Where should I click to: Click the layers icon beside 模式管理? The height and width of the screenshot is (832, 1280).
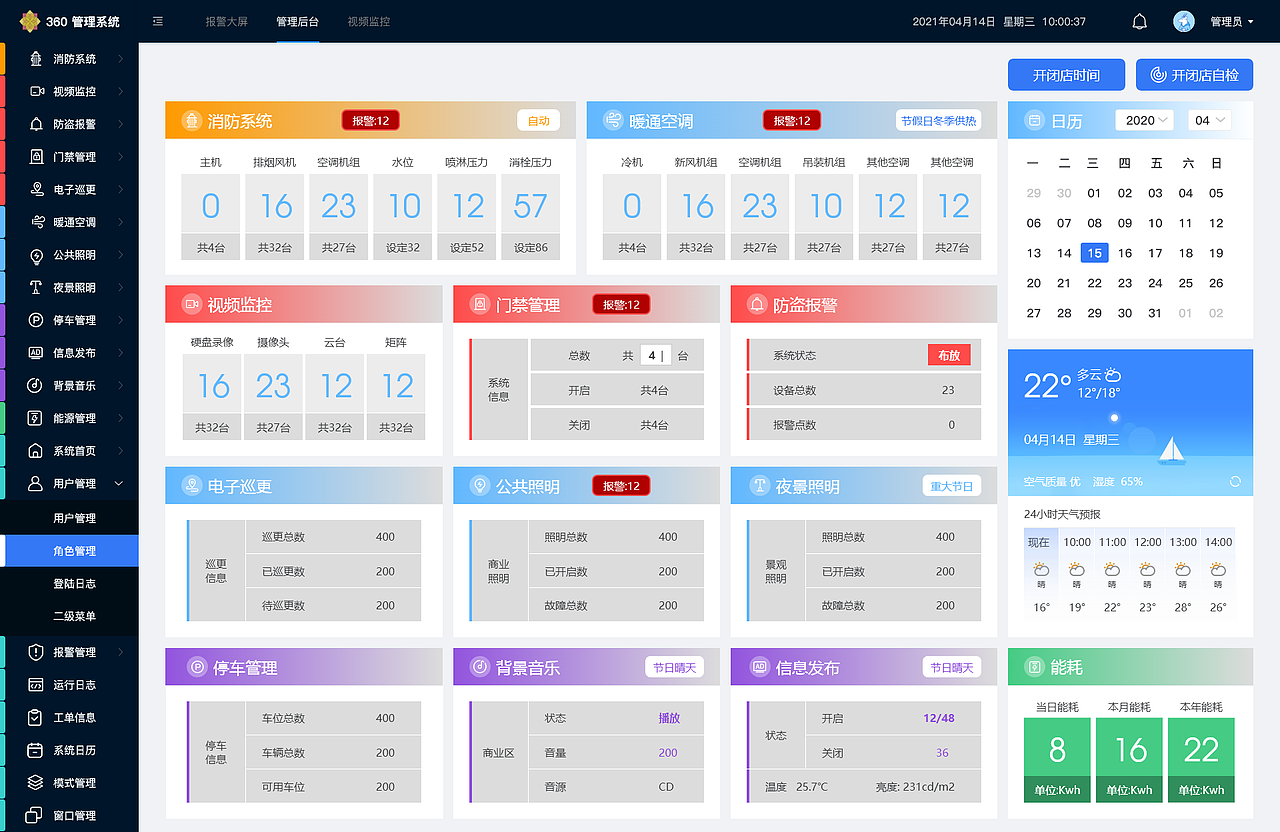coord(36,783)
